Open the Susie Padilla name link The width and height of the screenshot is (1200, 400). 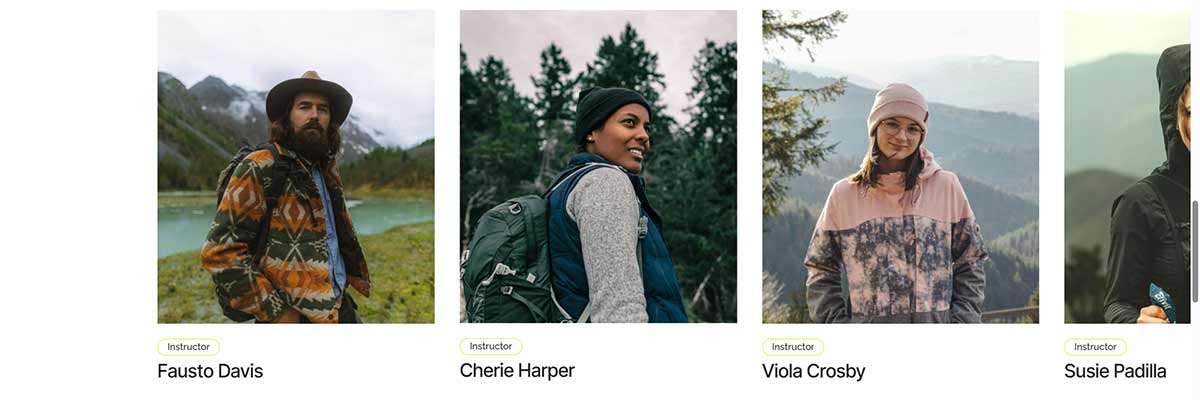pyautogui.click(x=1115, y=371)
